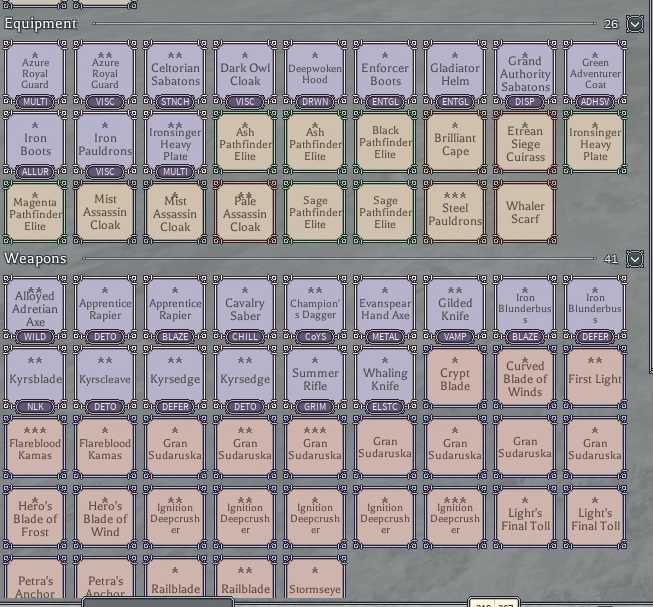Screen dimensions: 653x607
Task: Pick the Curved Blade of Winds
Action: point(525,378)
